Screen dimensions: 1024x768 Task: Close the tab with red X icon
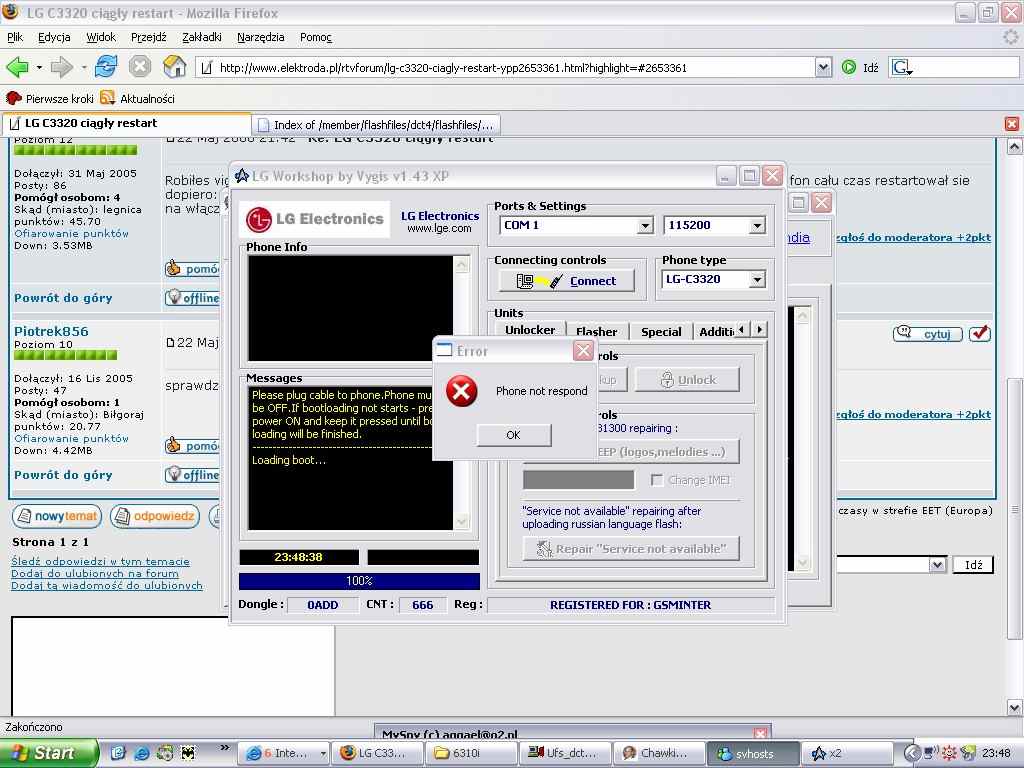1011,124
